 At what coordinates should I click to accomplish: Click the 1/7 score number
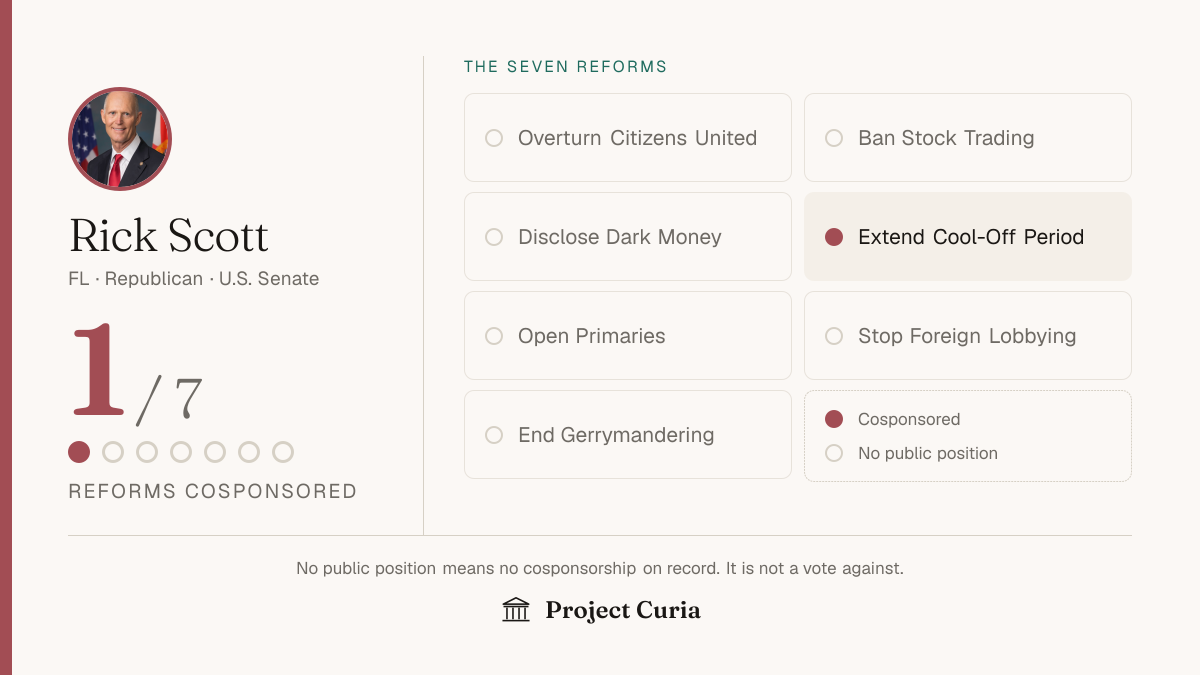136,372
